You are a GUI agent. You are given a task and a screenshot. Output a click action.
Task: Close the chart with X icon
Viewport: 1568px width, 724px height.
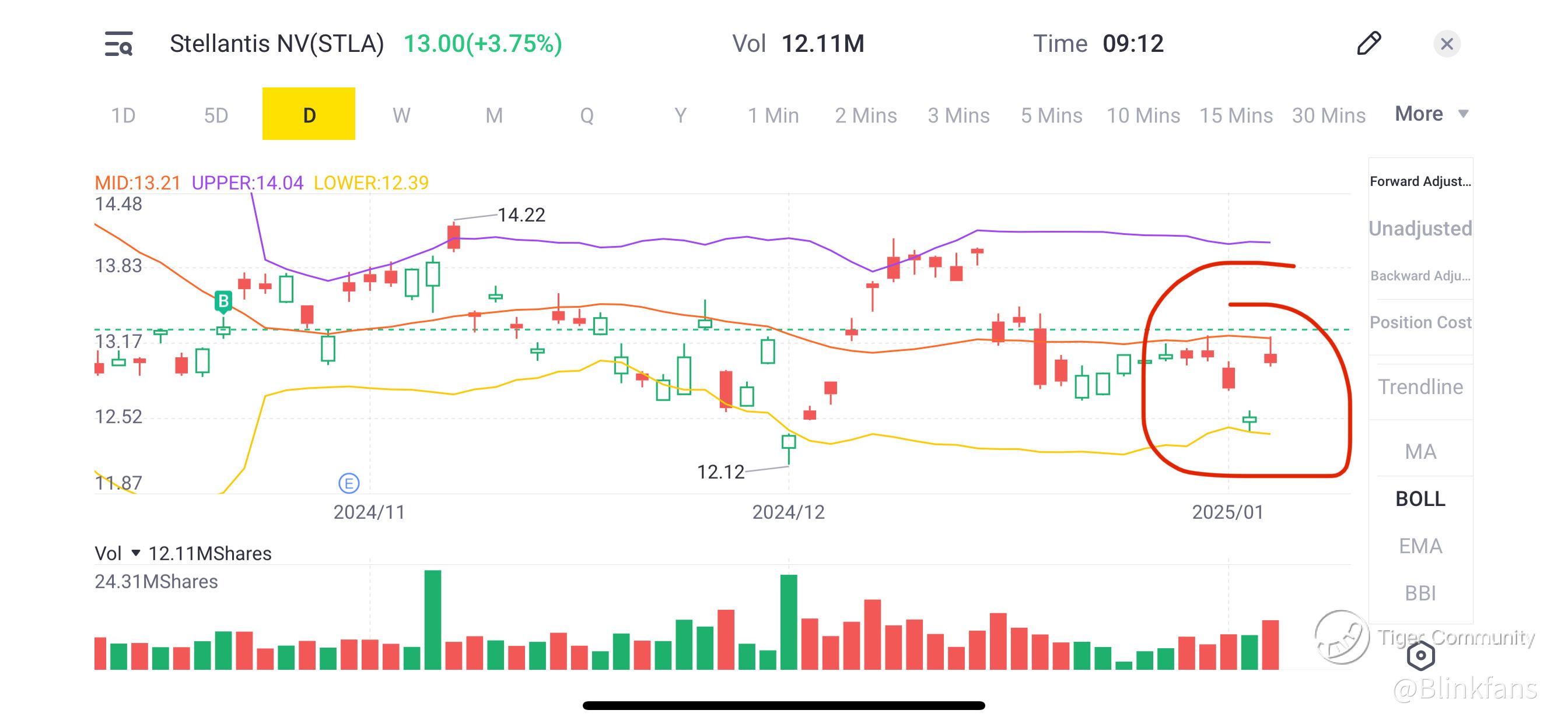1447,44
